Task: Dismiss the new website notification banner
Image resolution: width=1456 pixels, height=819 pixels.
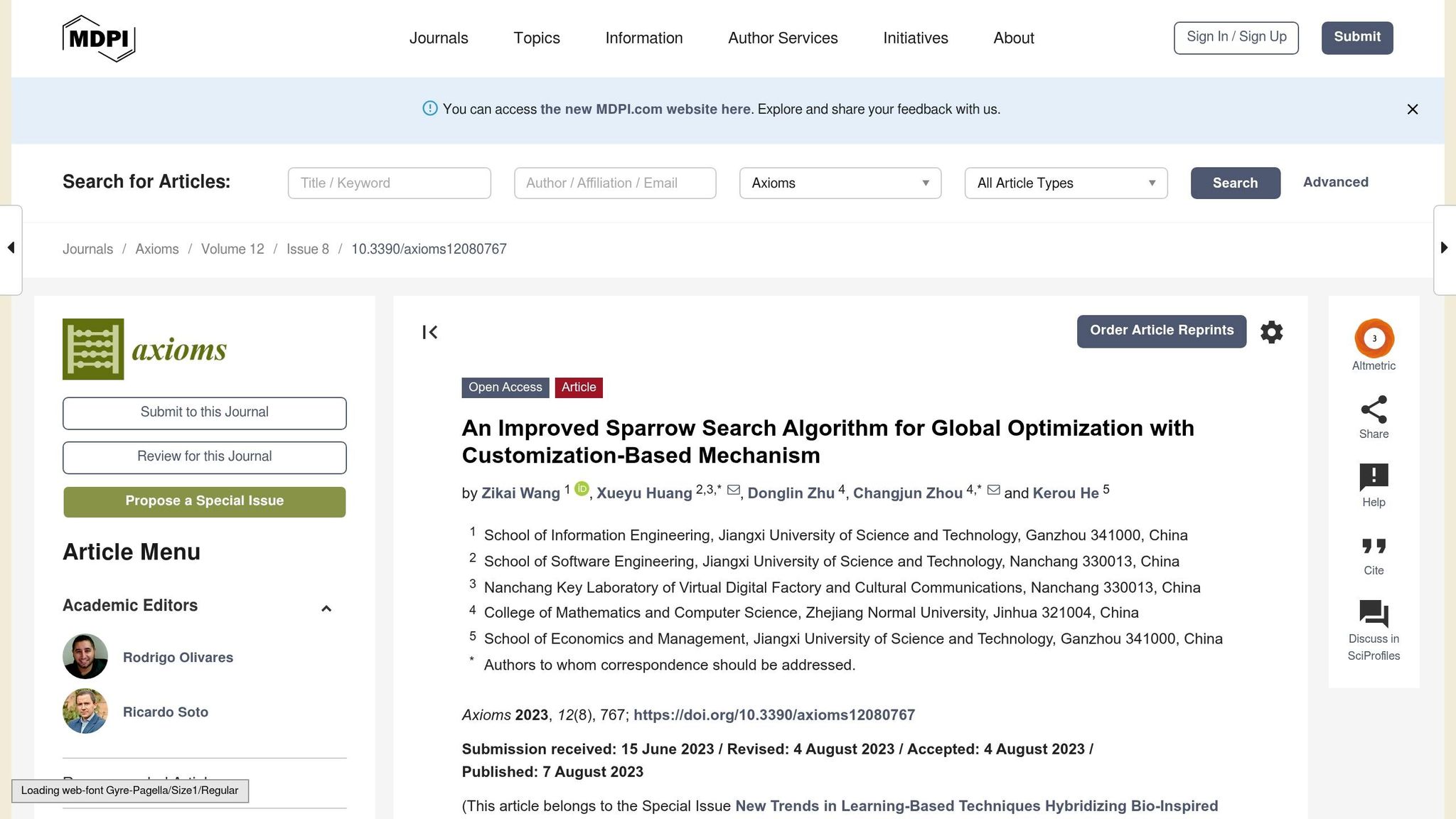Action: tap(1413, 109)
